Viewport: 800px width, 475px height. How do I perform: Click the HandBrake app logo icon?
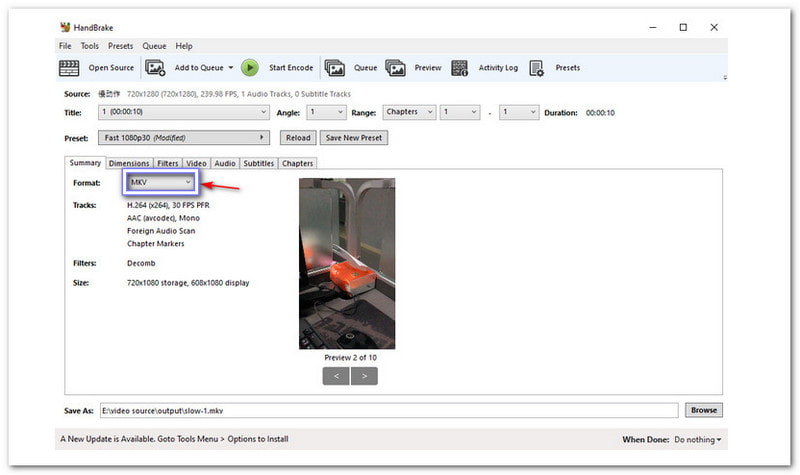click(65, 27)
